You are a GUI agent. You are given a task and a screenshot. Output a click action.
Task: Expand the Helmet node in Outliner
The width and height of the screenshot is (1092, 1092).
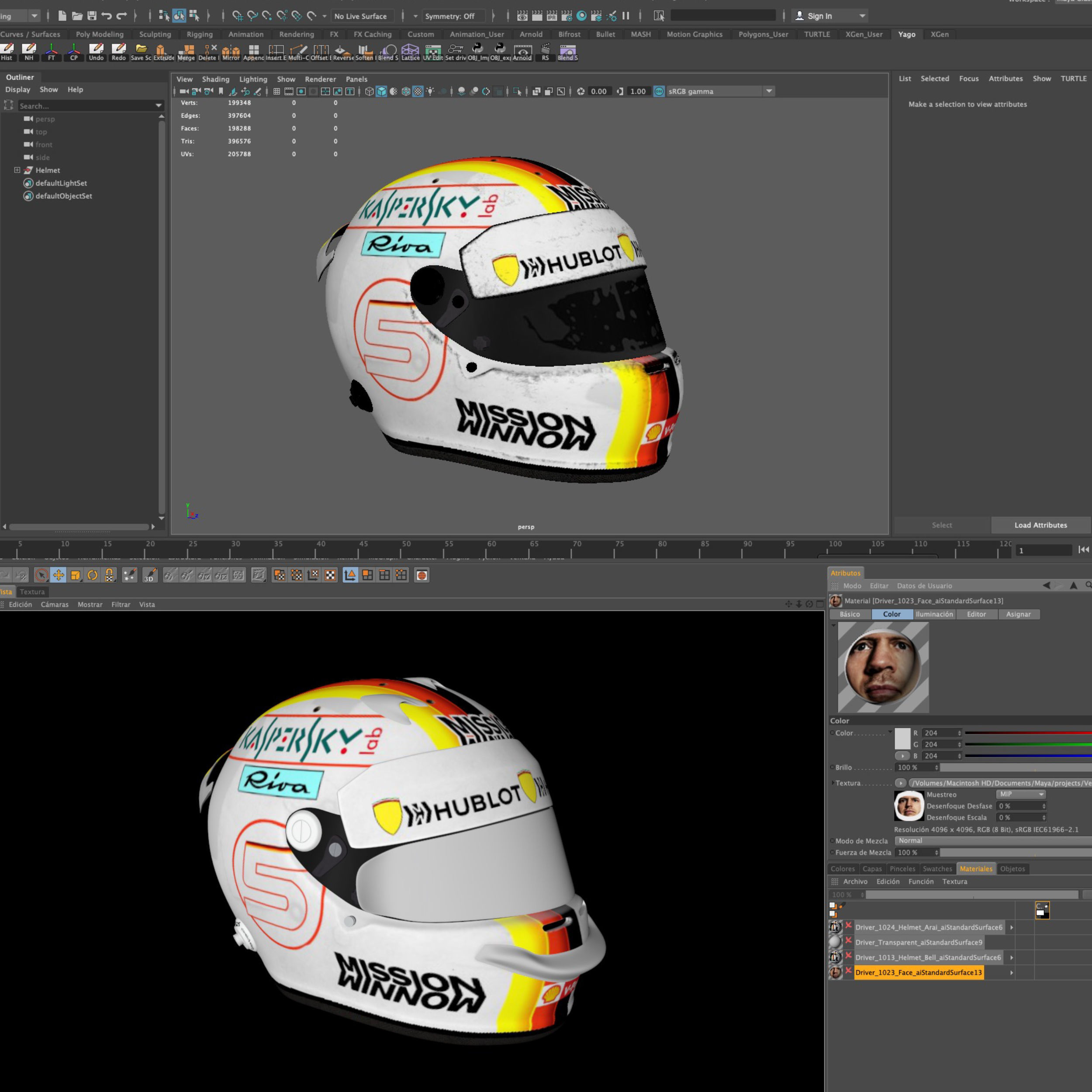coord(17,170)
